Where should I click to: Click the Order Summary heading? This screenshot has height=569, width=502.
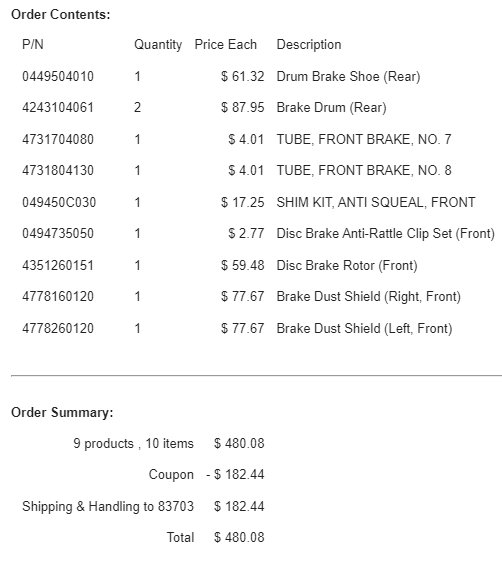pyautogui.click(x=62, y=413)
